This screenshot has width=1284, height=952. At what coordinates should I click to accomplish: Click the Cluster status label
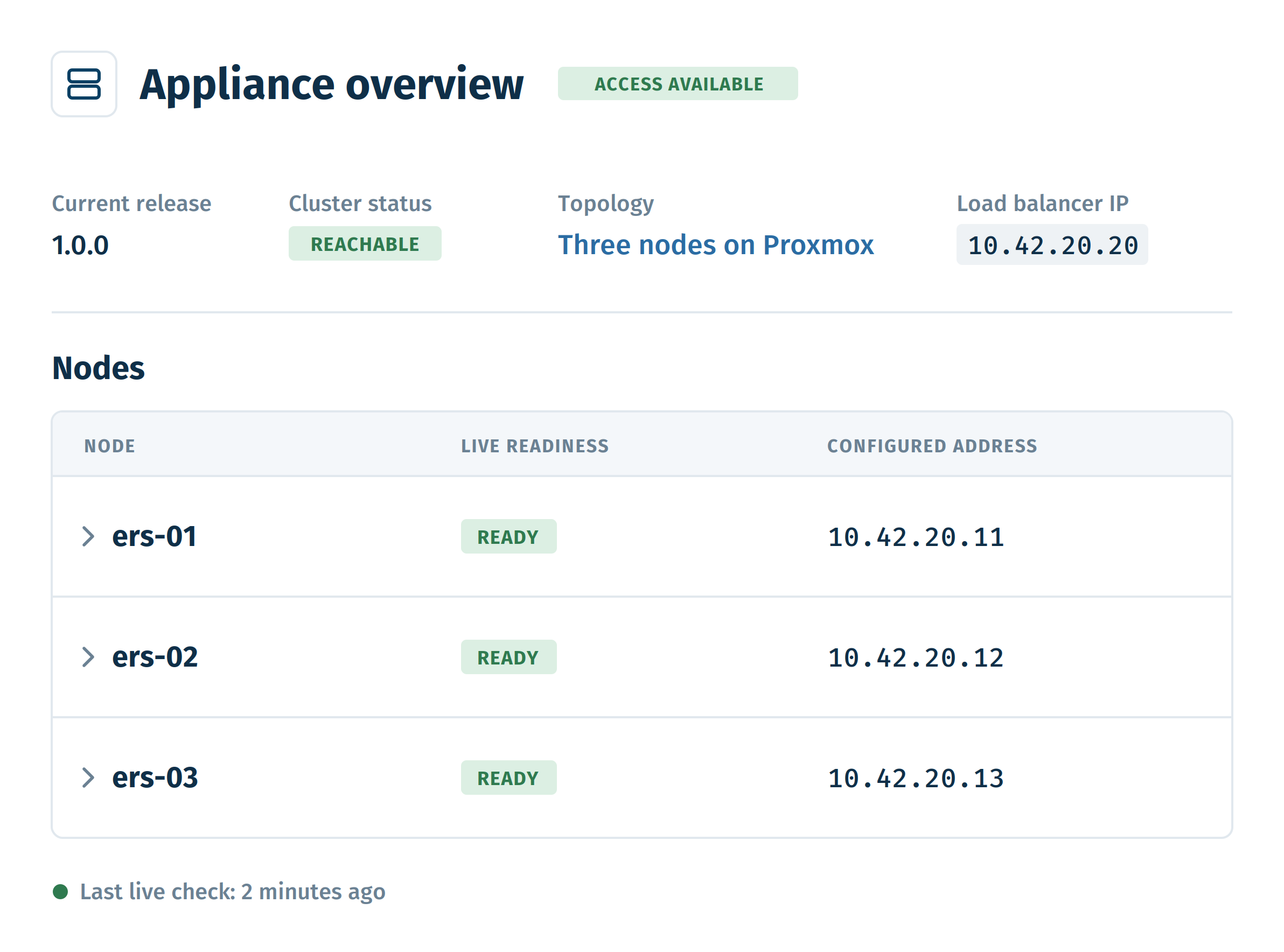coord(360,204)
